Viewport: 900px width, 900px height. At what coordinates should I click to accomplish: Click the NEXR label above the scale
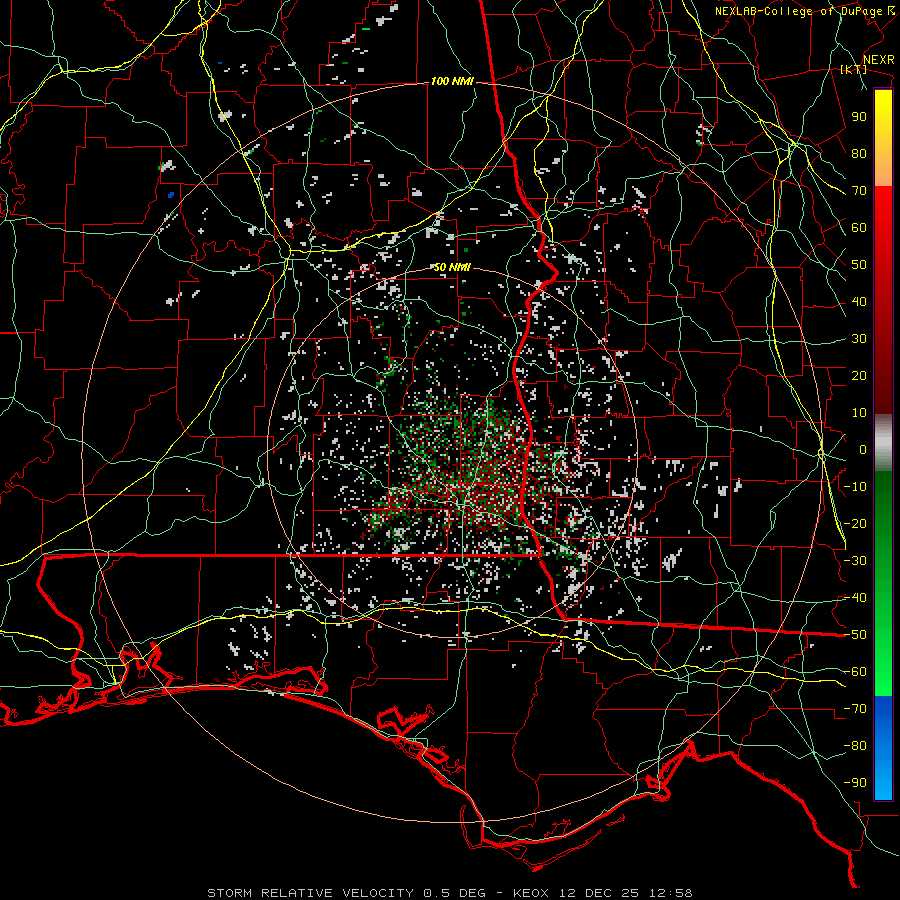(879, 60)
